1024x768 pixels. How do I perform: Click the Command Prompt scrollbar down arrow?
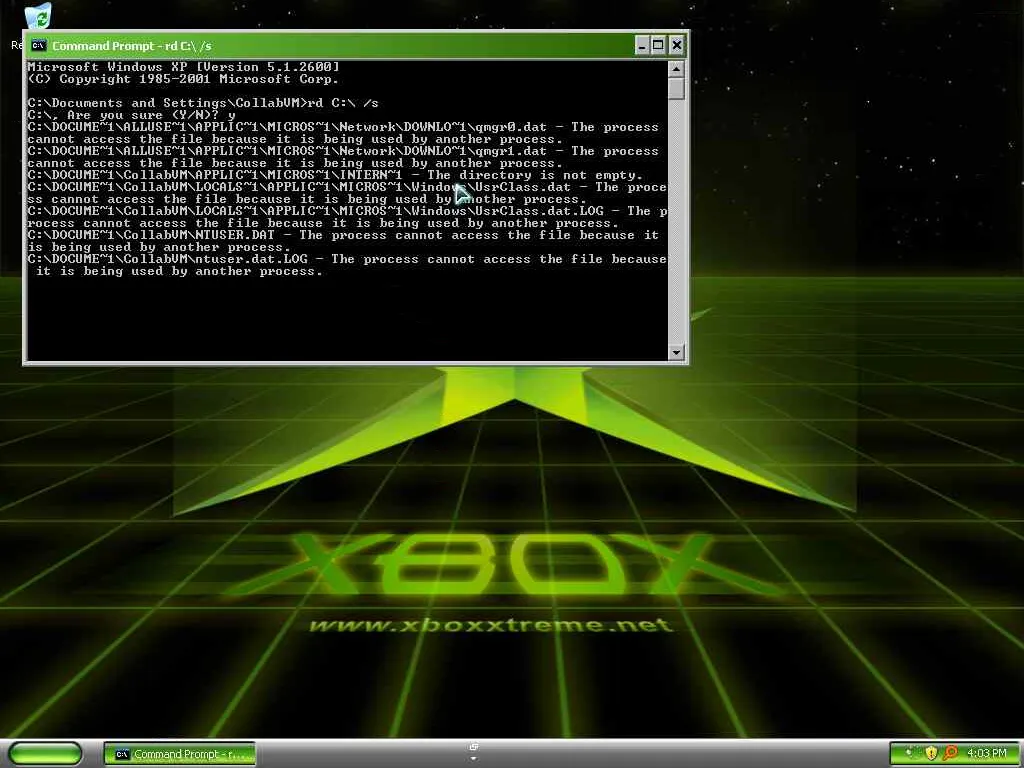[676, 352]
